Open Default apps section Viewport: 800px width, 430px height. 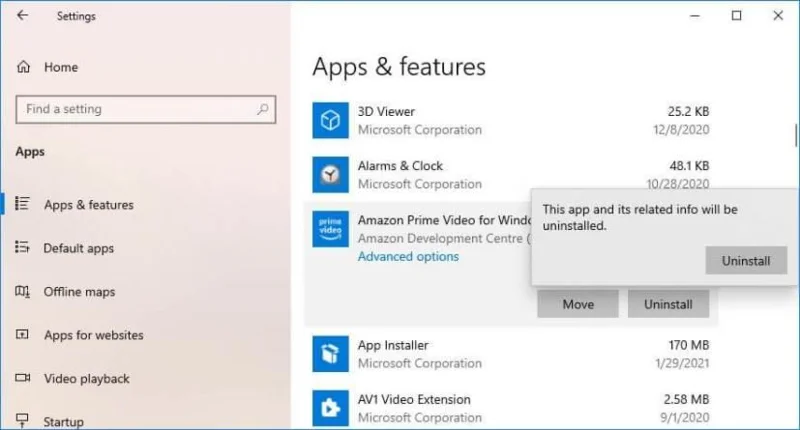(79, 248)
